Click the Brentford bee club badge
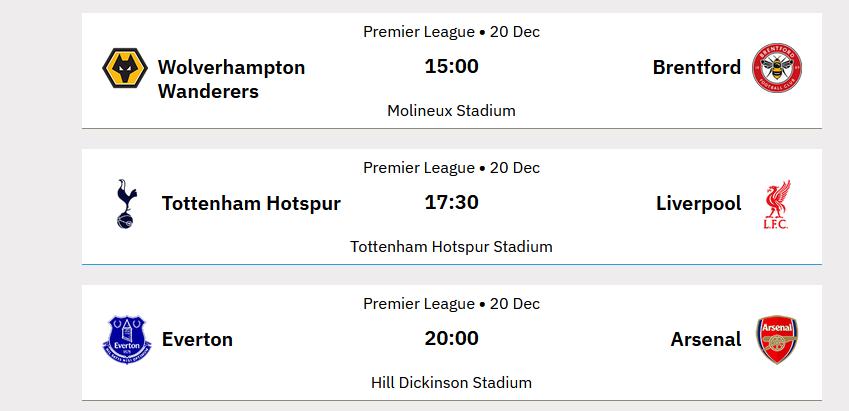Image resolution: width=849 pixels, height=411 pixels. click(x=777, y=68)
